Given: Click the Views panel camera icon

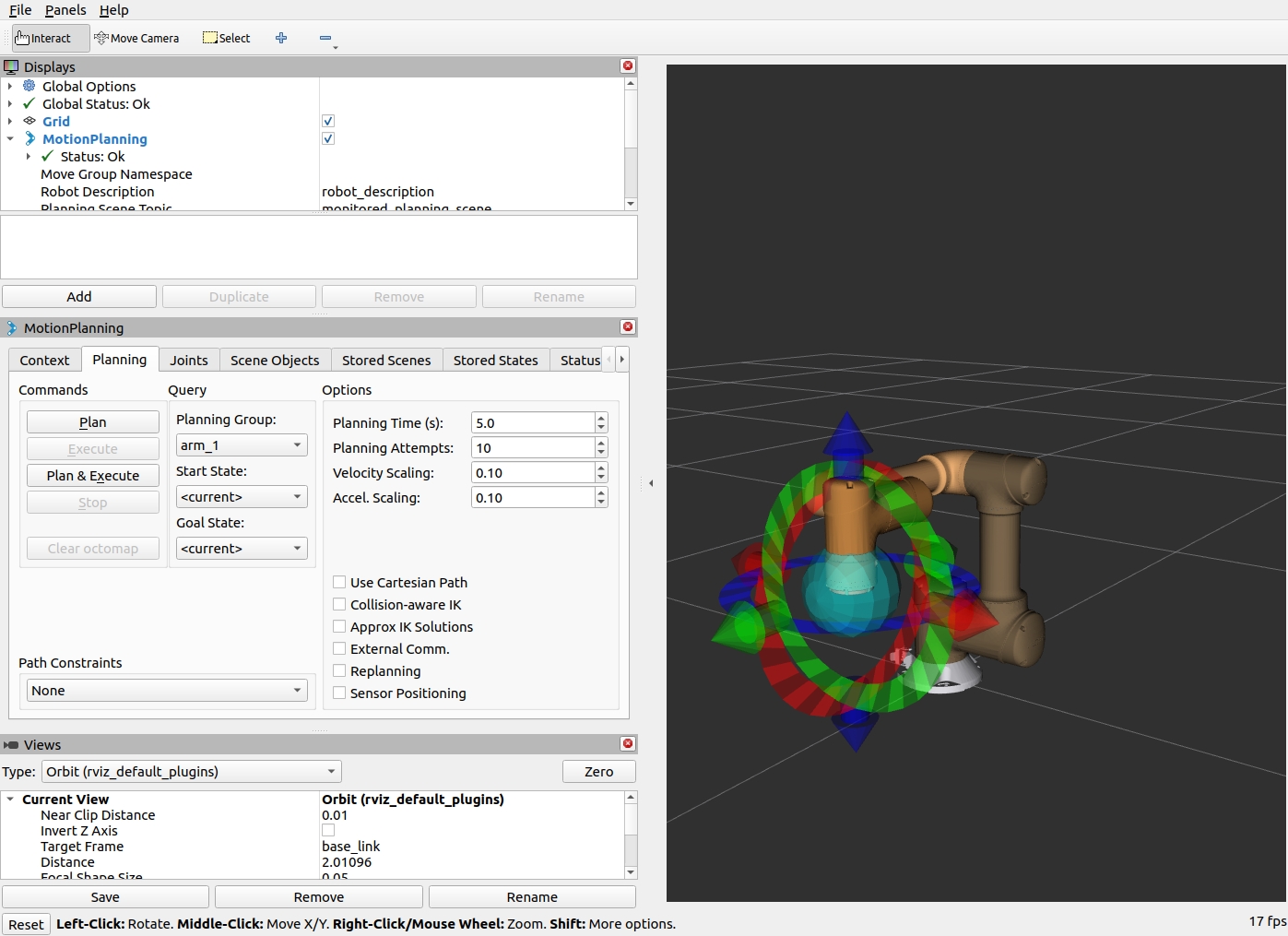Looking at the screenshot, I should point(11,744).
